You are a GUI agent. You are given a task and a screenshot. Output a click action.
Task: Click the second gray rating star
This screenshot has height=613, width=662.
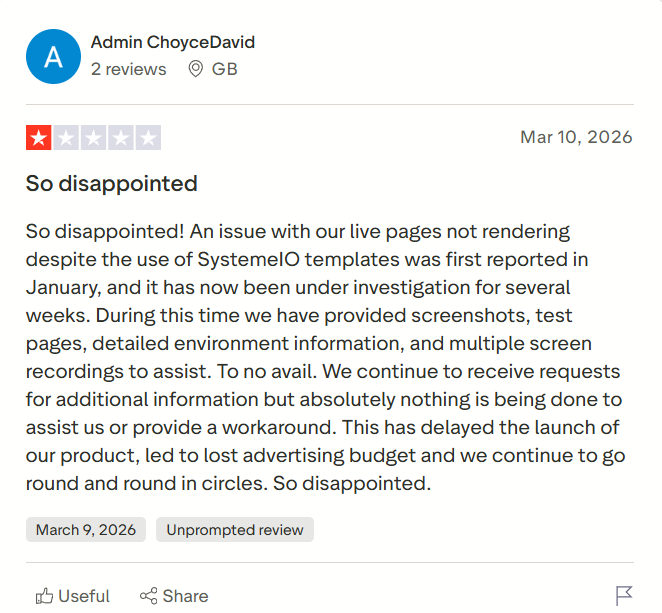(66, 138)
